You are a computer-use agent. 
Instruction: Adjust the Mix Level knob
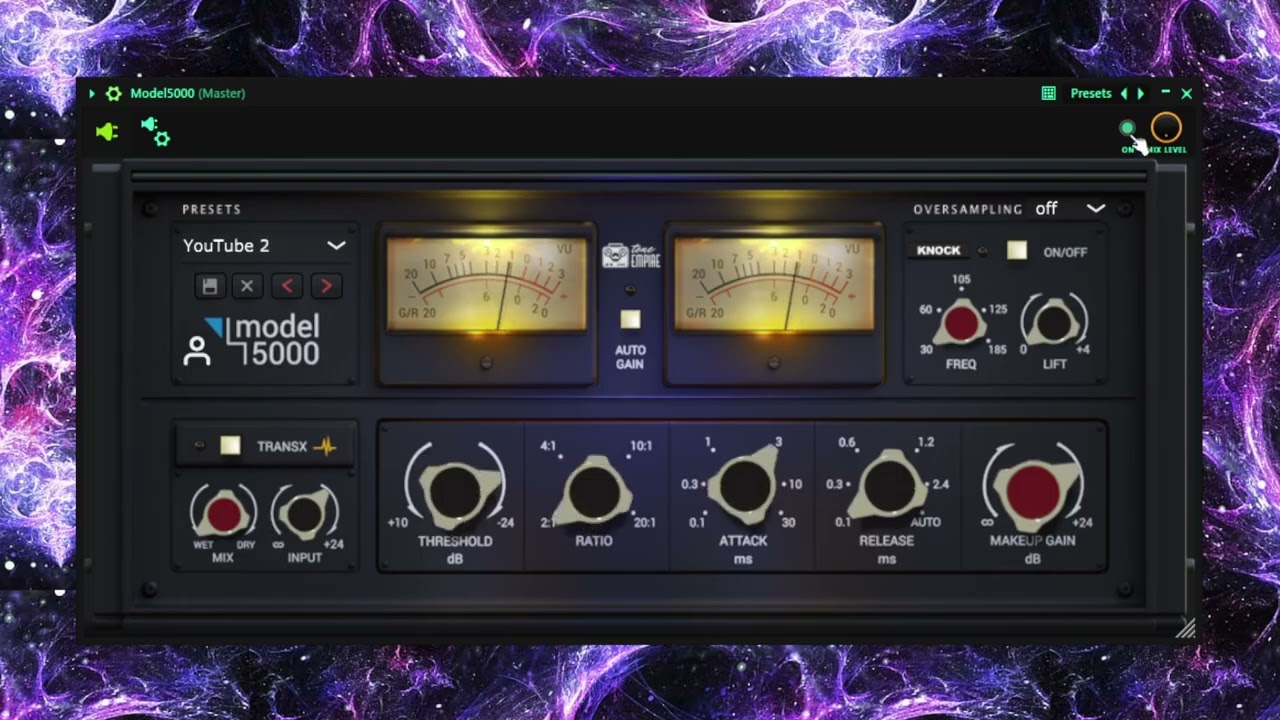click(1166, 128)
